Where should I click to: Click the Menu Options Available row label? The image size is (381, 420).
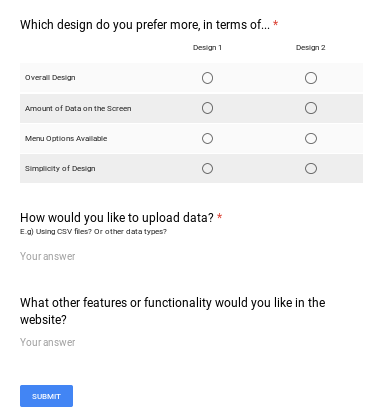[x=66, y=138]
